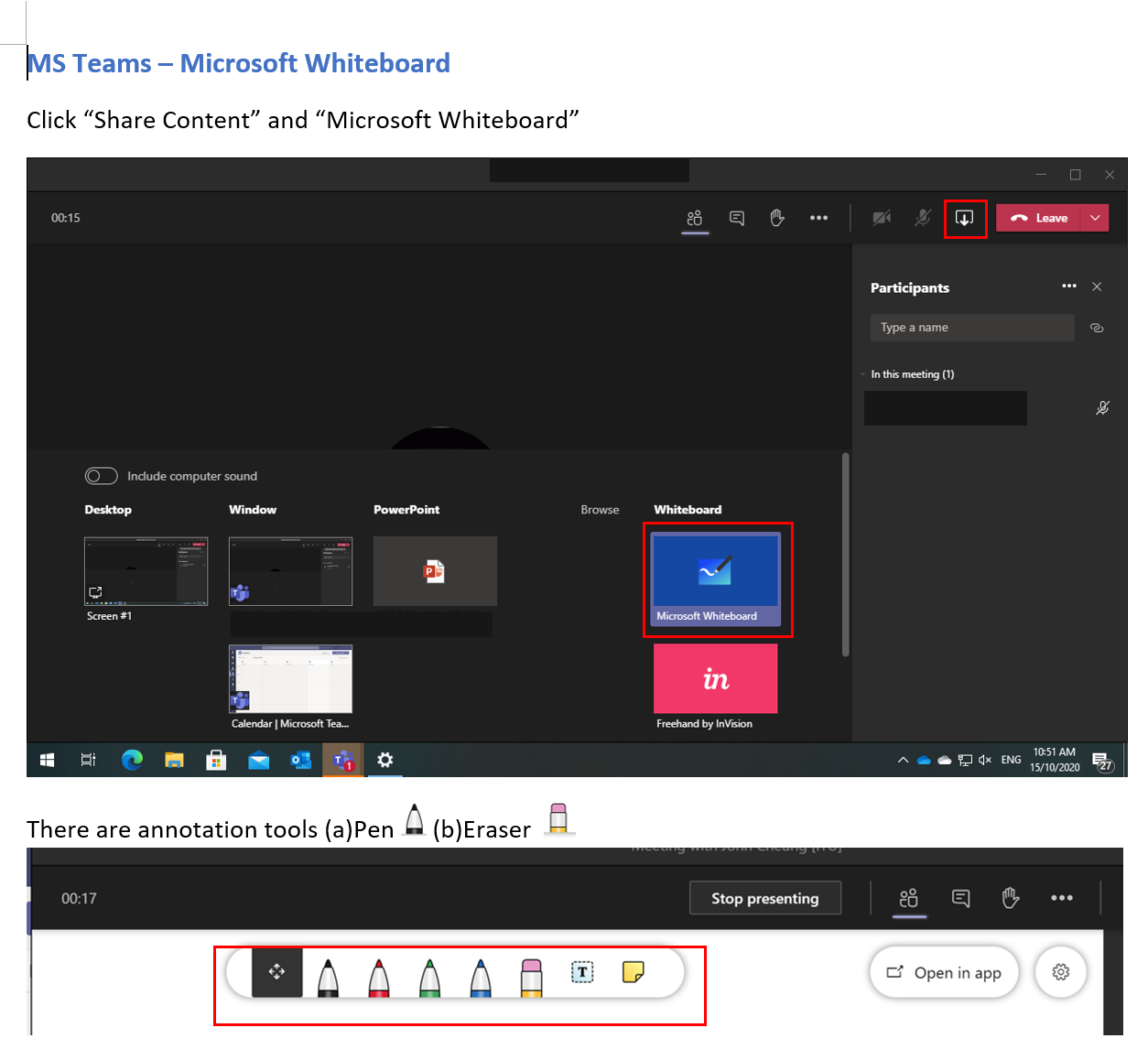Click the Type a name field
Screen dimensions: 1148x1060
971,328
